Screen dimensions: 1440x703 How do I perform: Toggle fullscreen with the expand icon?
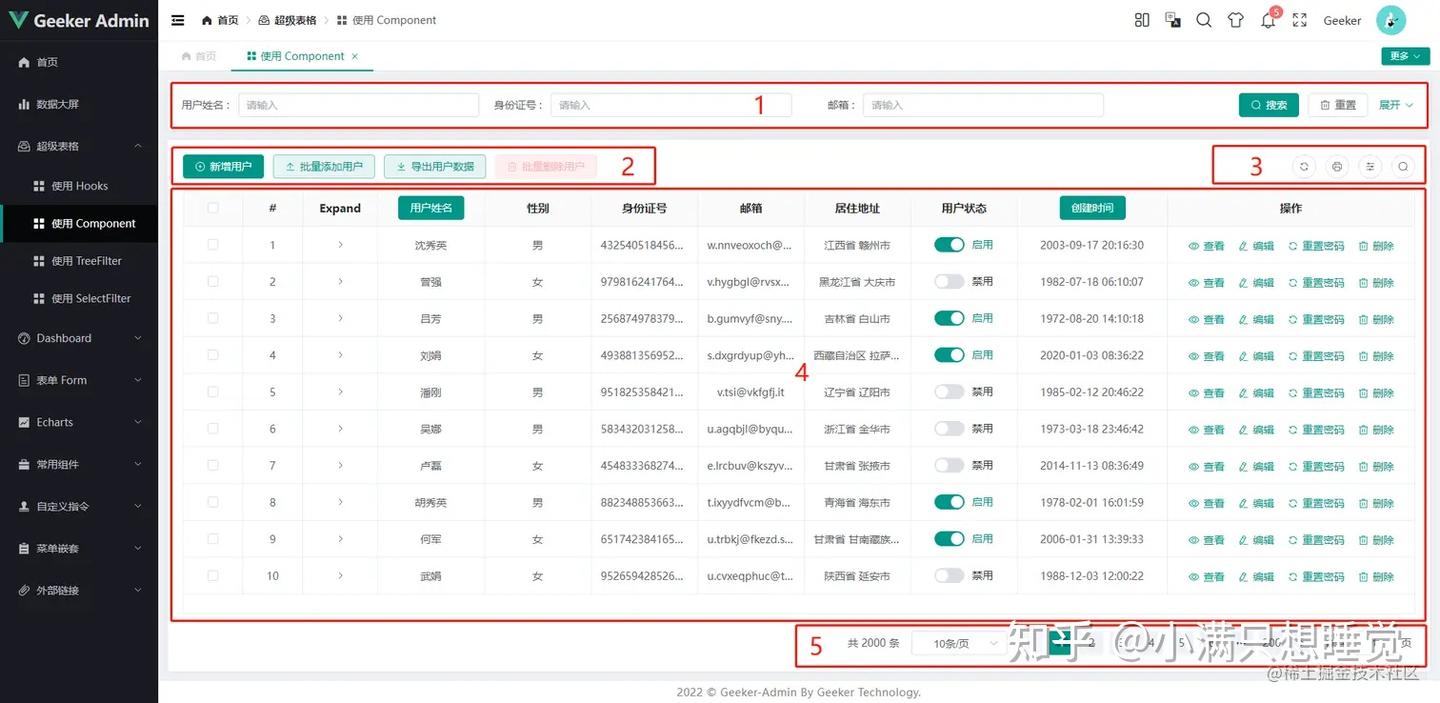coord(1300,20)
